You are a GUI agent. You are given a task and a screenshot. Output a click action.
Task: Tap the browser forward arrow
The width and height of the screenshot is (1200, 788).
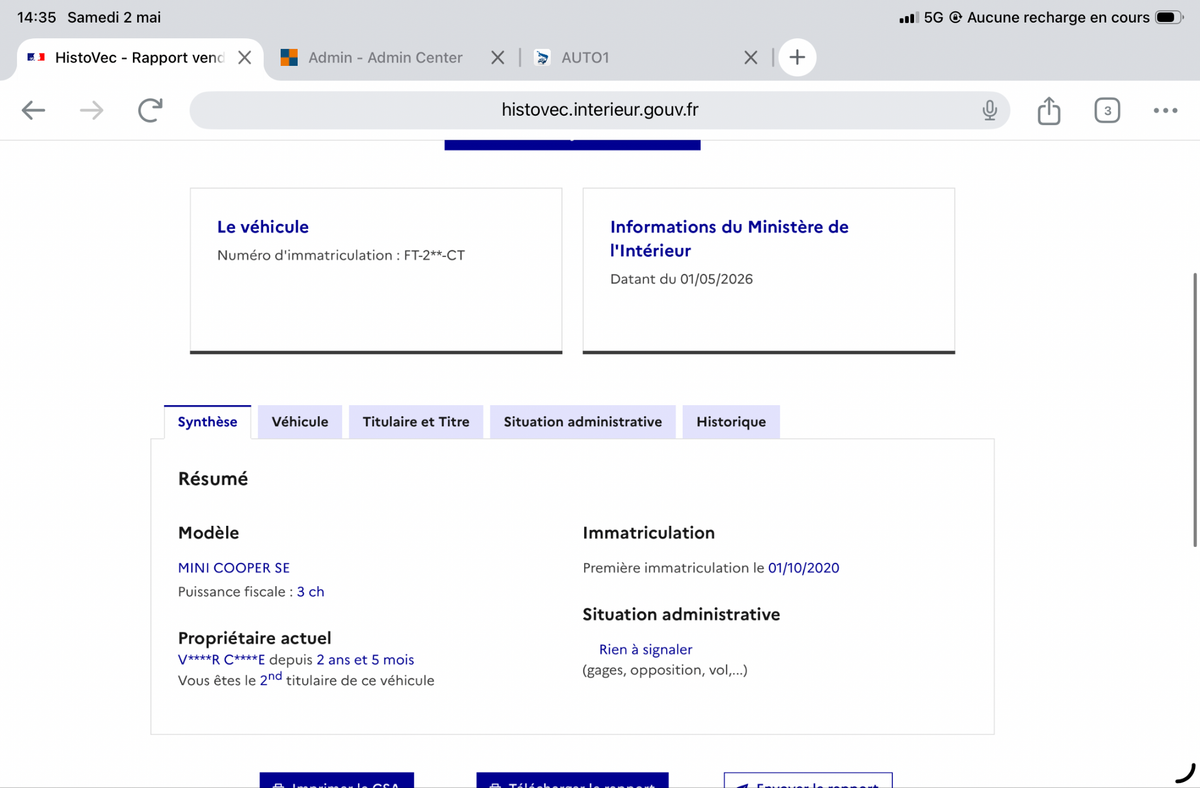click(92, 110)
